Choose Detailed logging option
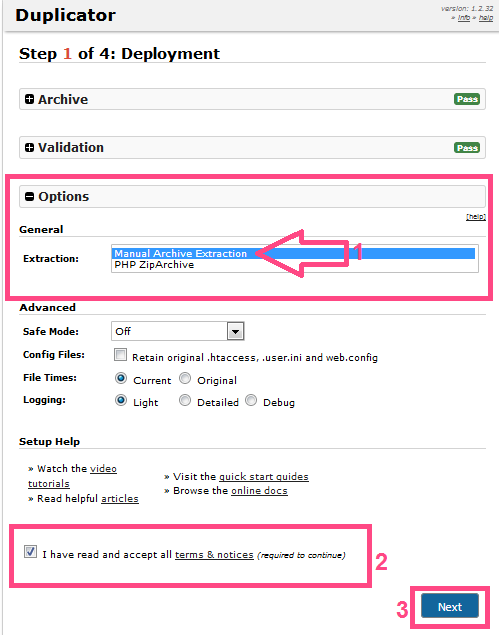The height and width of the screenshot is (635, 499). pos(185,401)
